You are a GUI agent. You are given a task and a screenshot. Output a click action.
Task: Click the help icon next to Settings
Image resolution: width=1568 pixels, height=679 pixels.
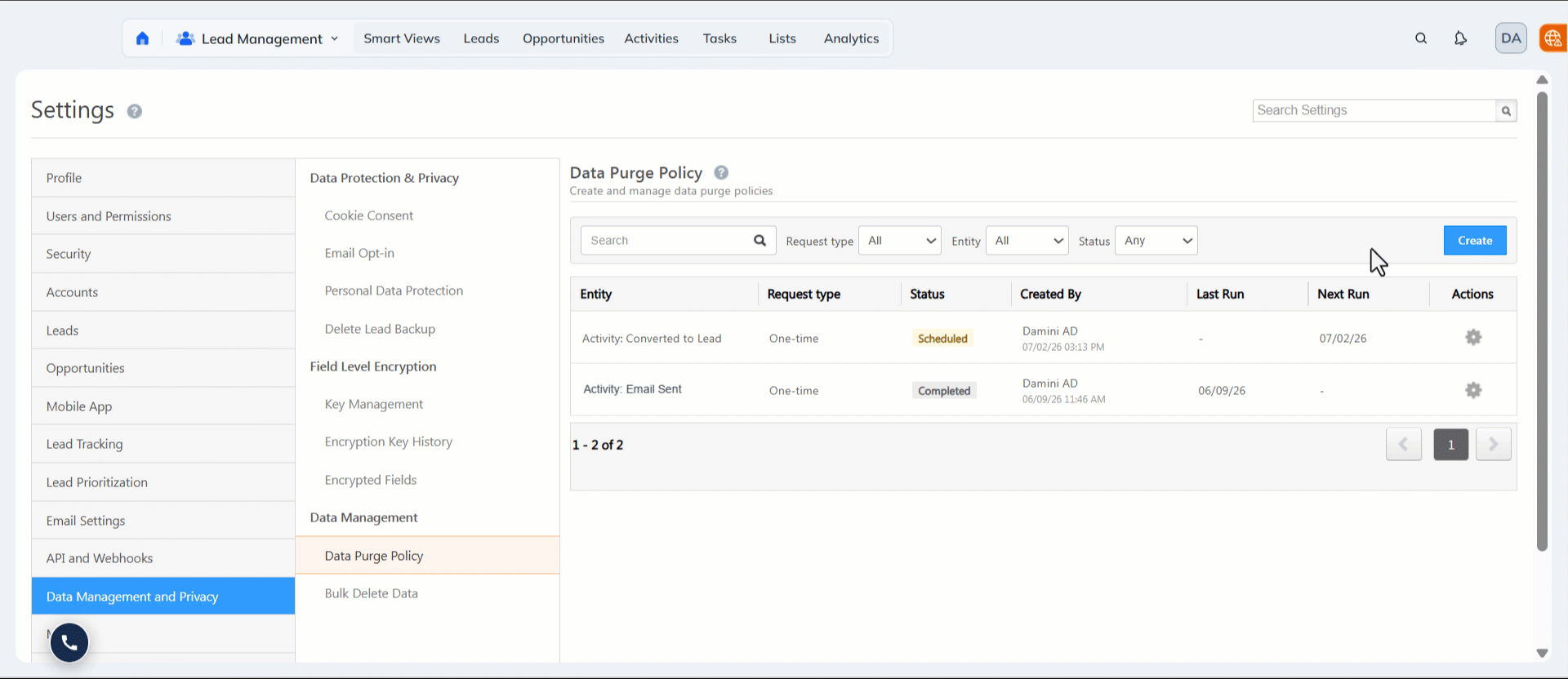click(x=135, y=111)
